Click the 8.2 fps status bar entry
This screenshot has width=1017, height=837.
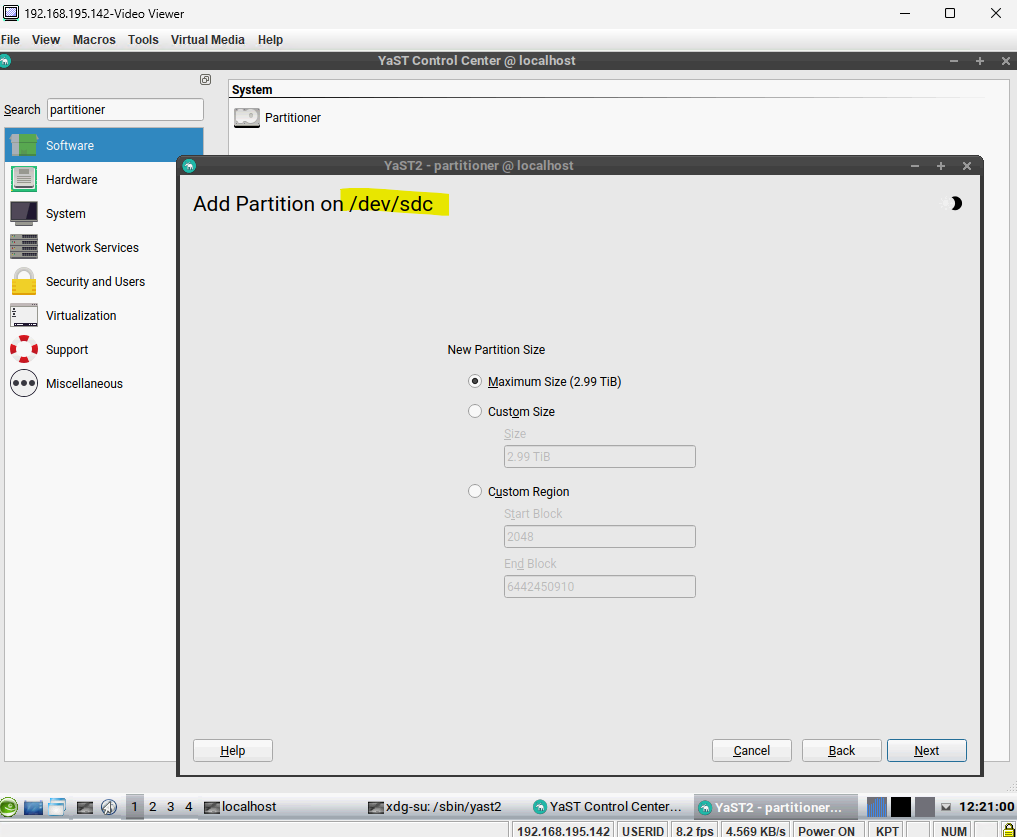pos(695,831)
